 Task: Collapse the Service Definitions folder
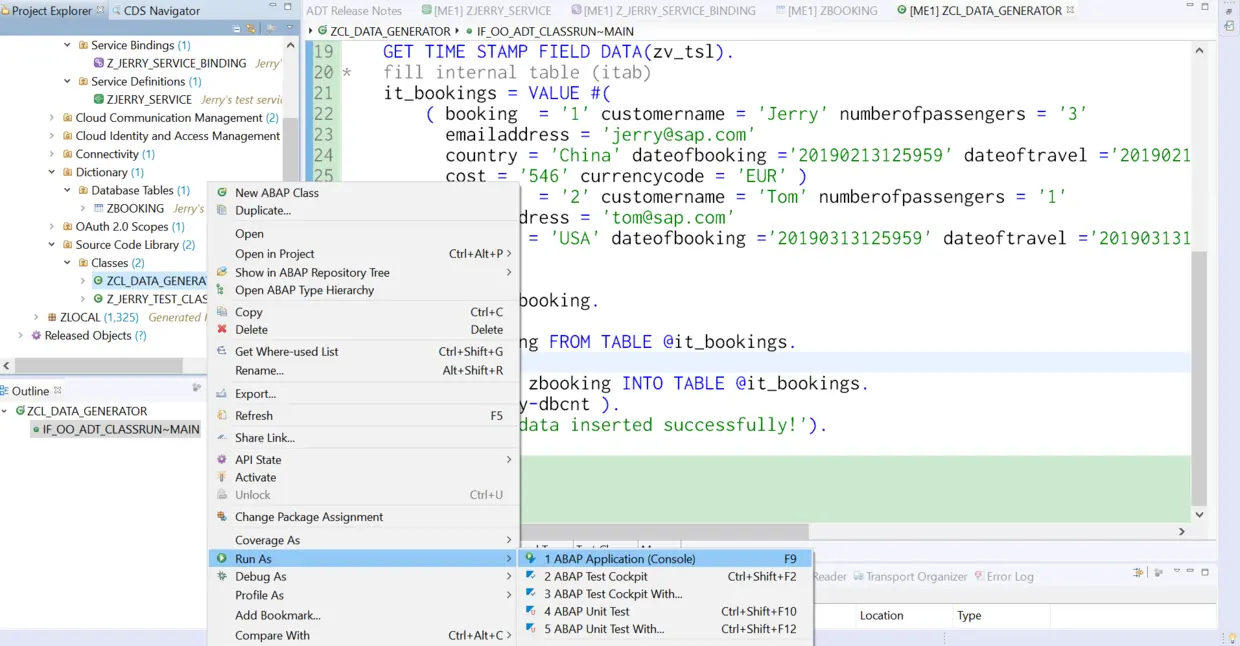pyautogui.click(x=68, y=82)
